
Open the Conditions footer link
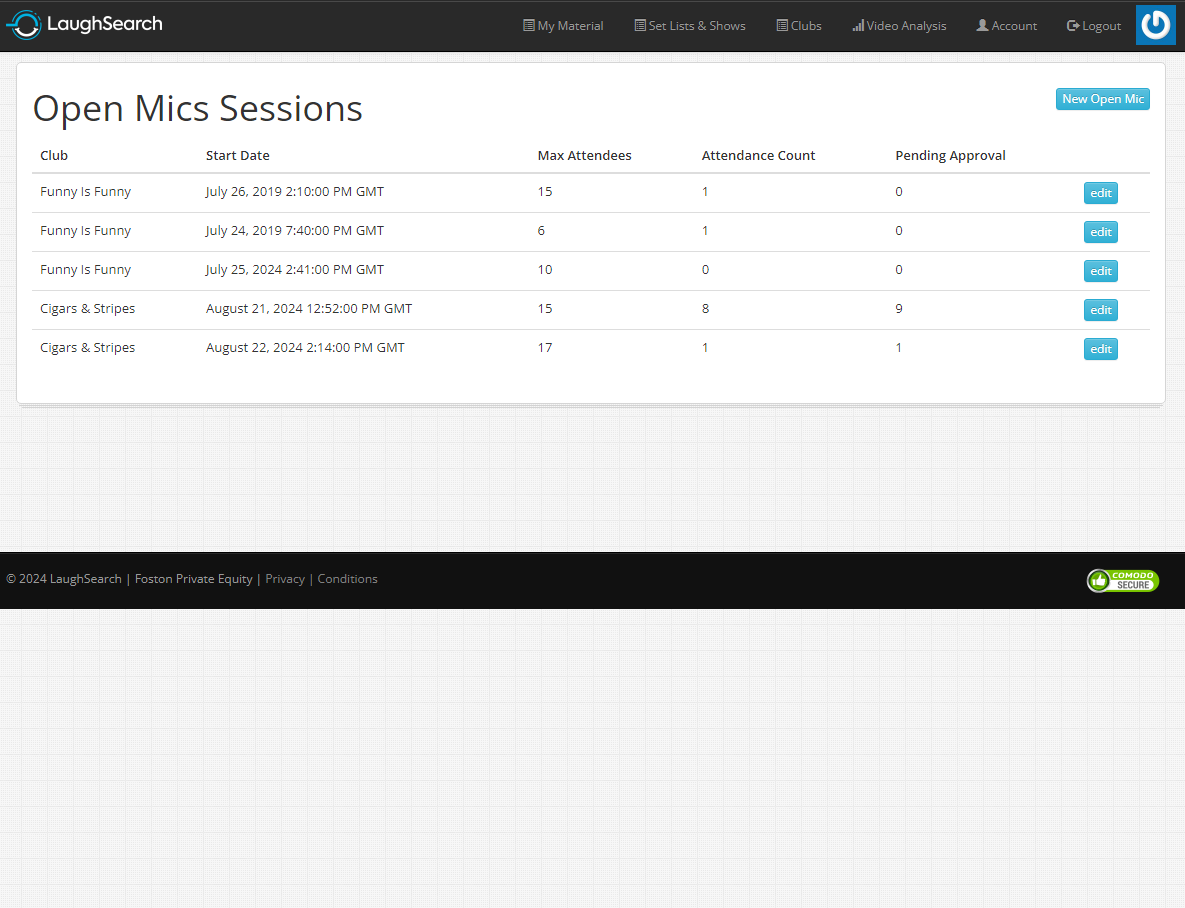pos(347,579)
